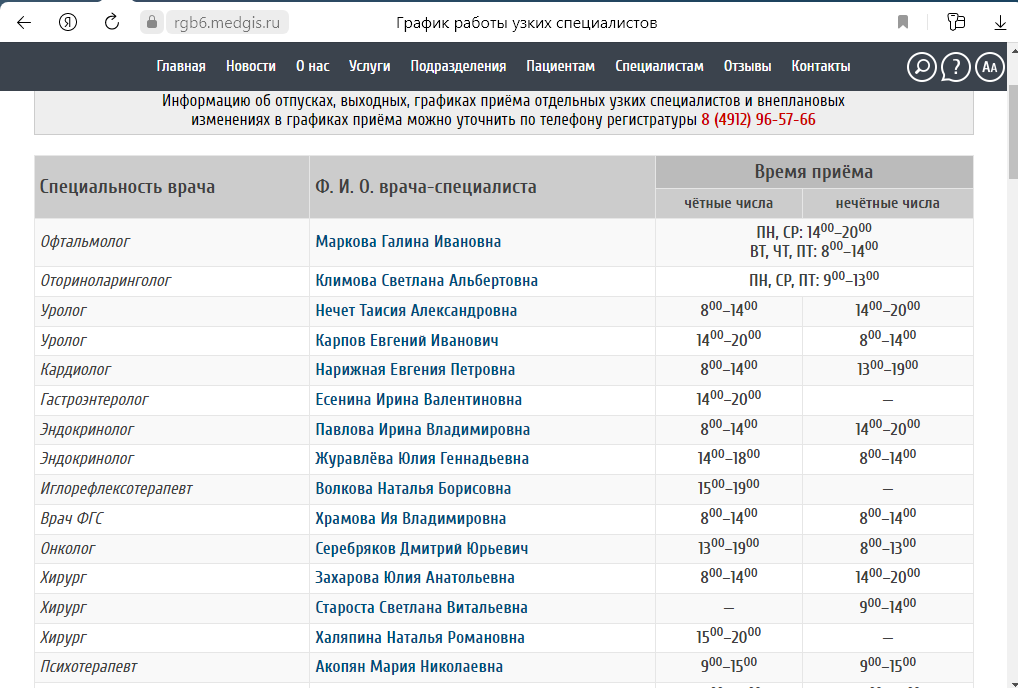Go to the Новости menu item
The height and width of the screenshot is (688, 1018).
(251, 67)
